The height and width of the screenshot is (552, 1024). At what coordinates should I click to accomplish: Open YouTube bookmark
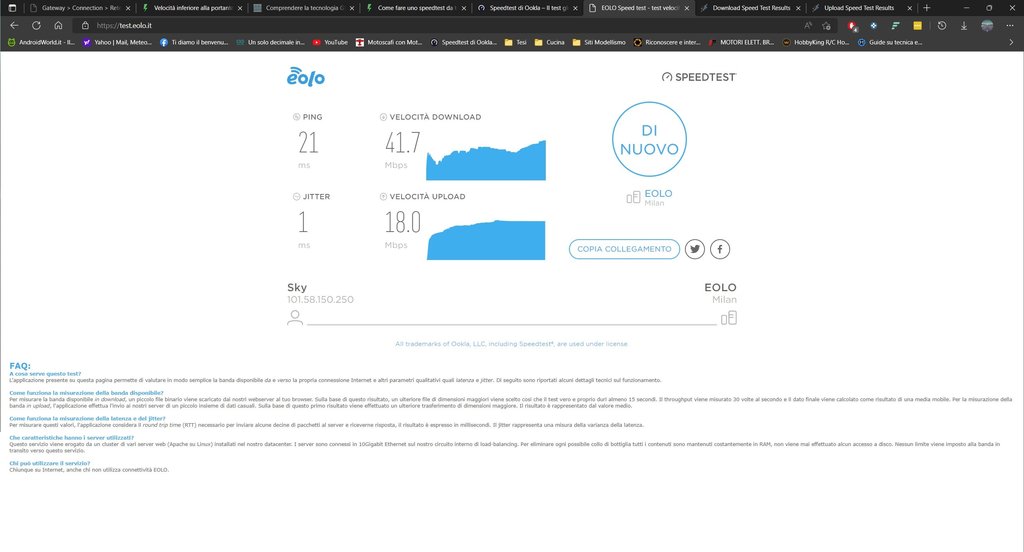pos(330,42)
